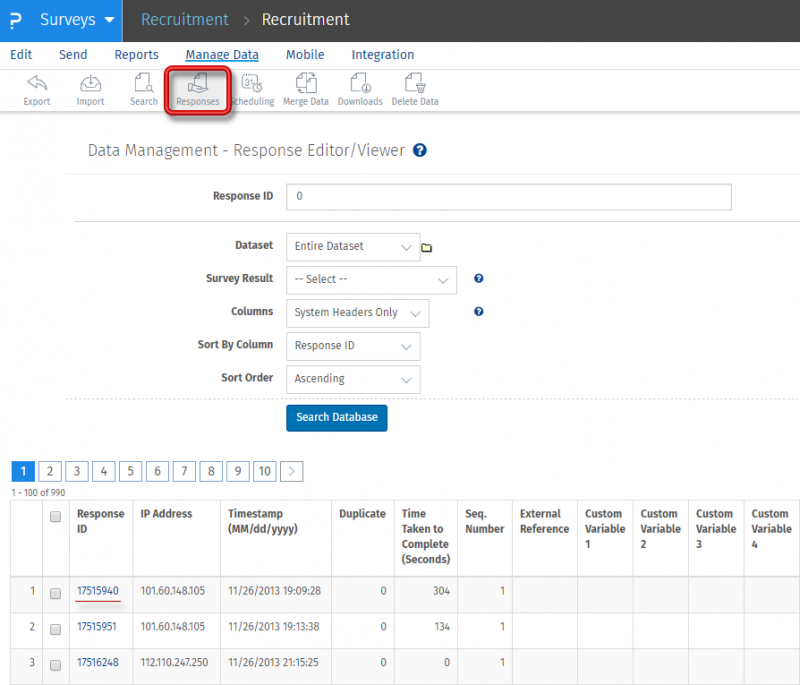Open response ID 17515951 link
The image size is (800, 685).
point(98,627)
